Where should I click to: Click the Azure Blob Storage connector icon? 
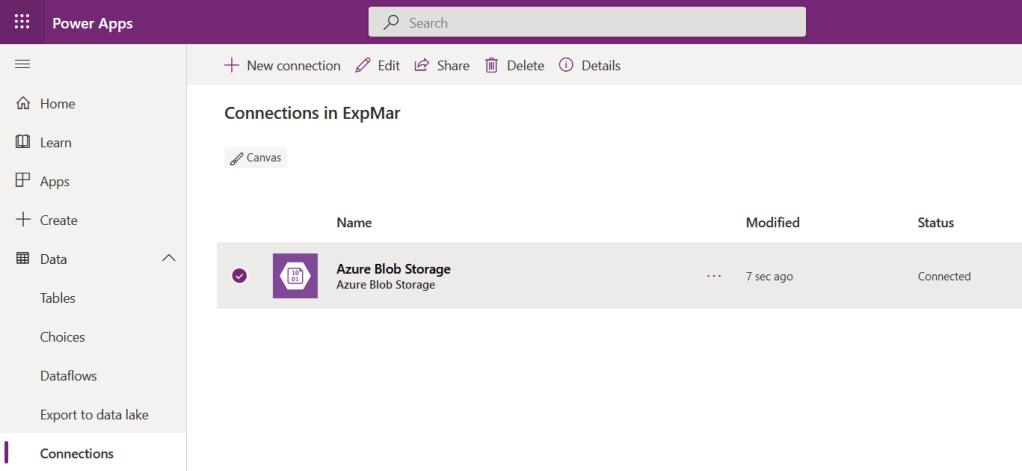295,276
